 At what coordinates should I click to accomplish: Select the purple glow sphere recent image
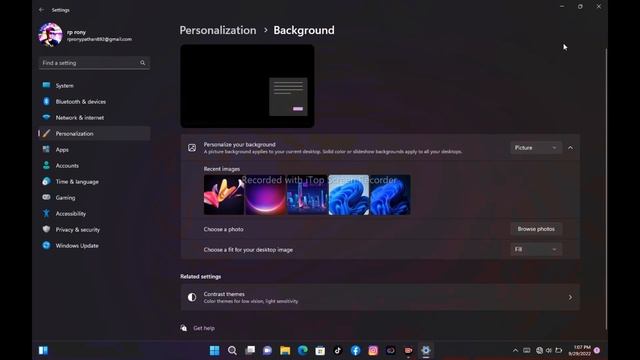tap(265, 195)
